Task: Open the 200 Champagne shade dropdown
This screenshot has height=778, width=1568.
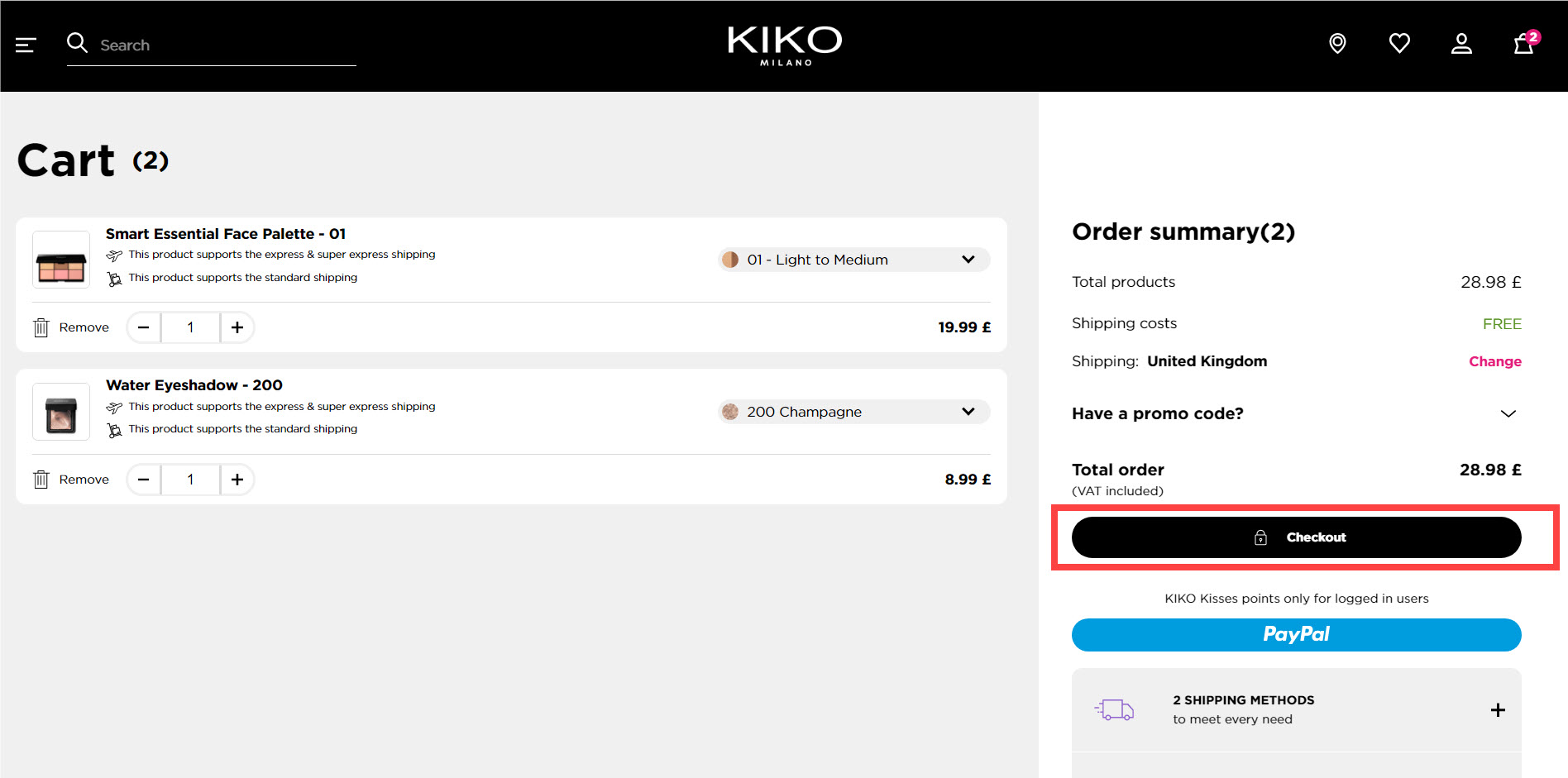Action: coord(853,412)
